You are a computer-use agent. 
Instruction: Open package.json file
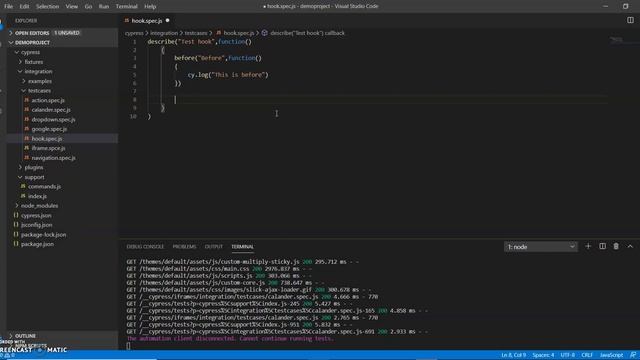point(37,244)
